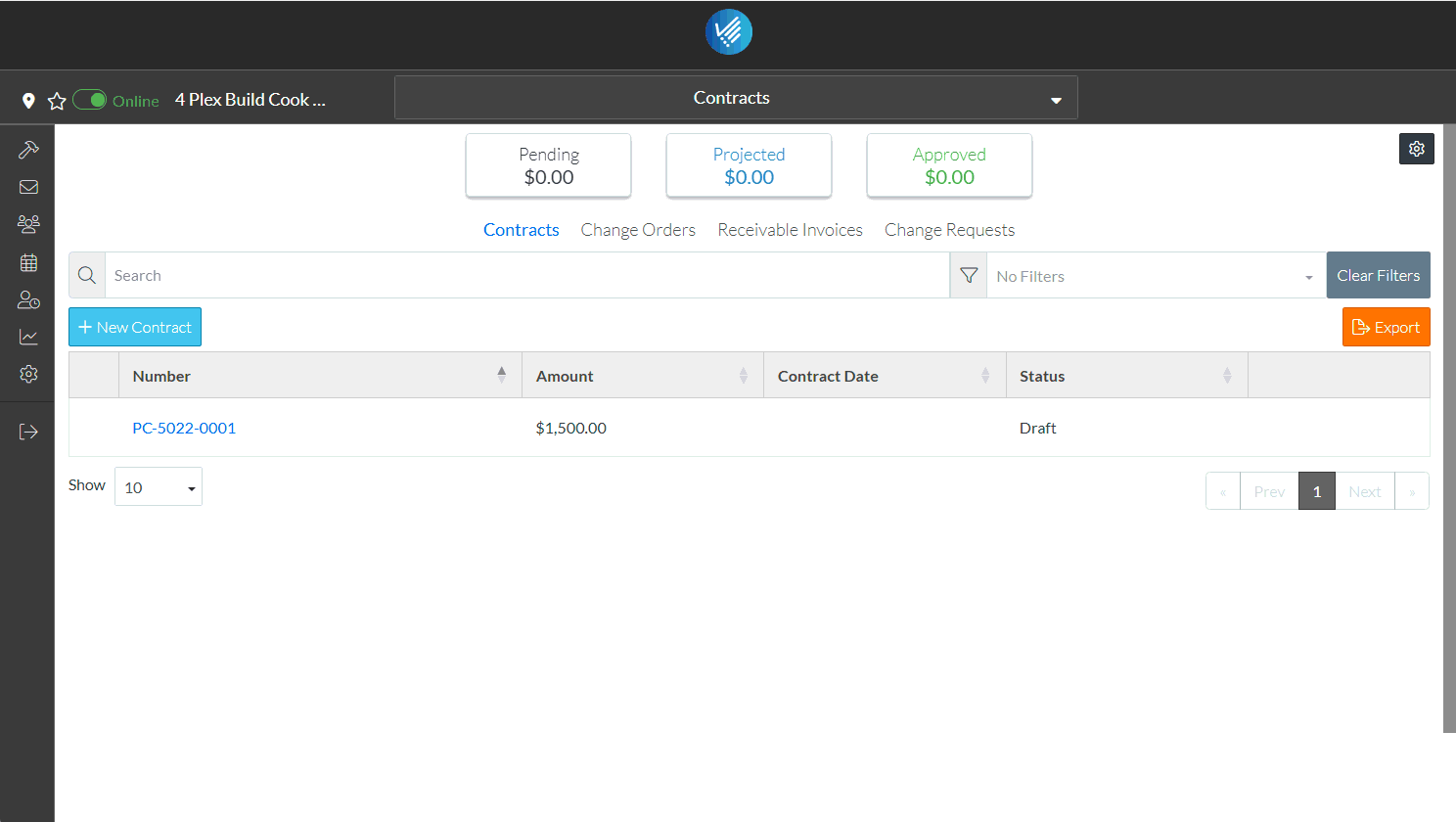Open the dark gear settings button at top right

point(1417,149)
